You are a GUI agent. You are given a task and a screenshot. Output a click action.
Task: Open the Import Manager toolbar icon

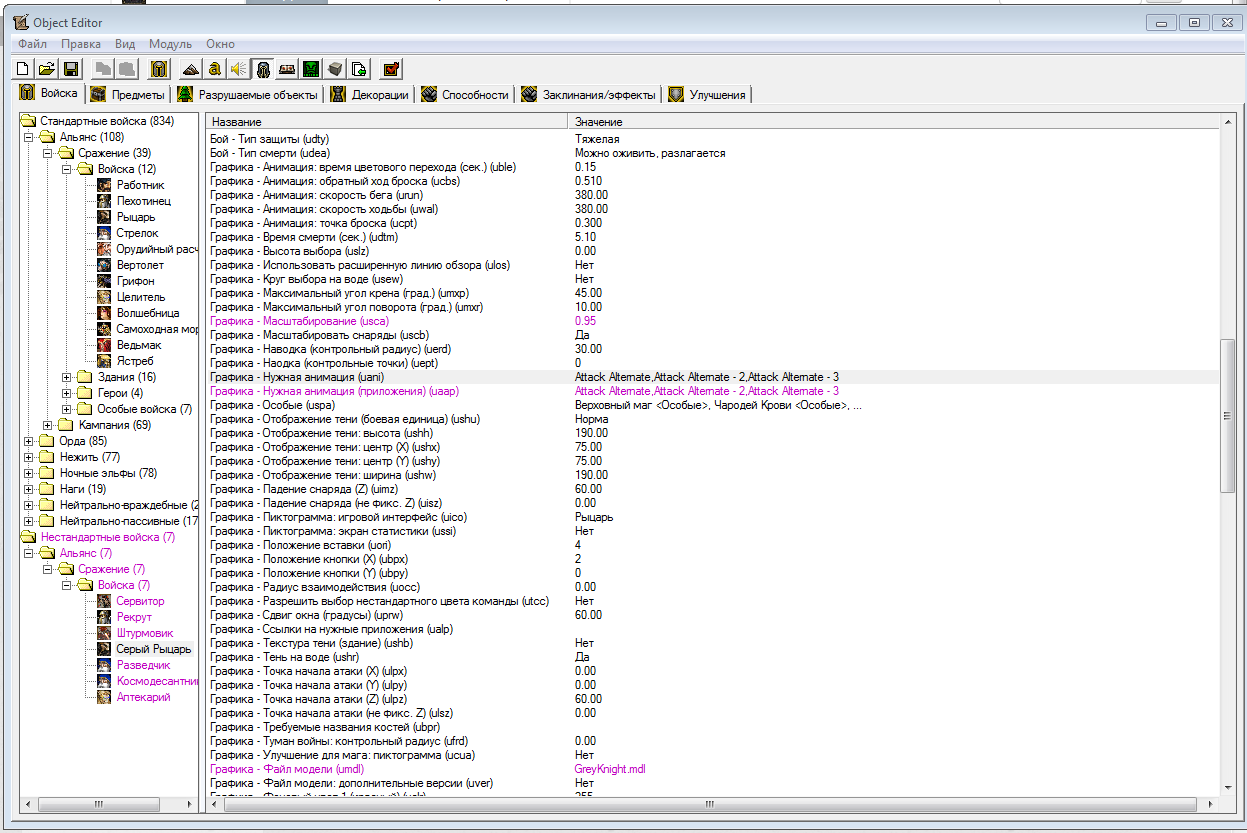359,69
